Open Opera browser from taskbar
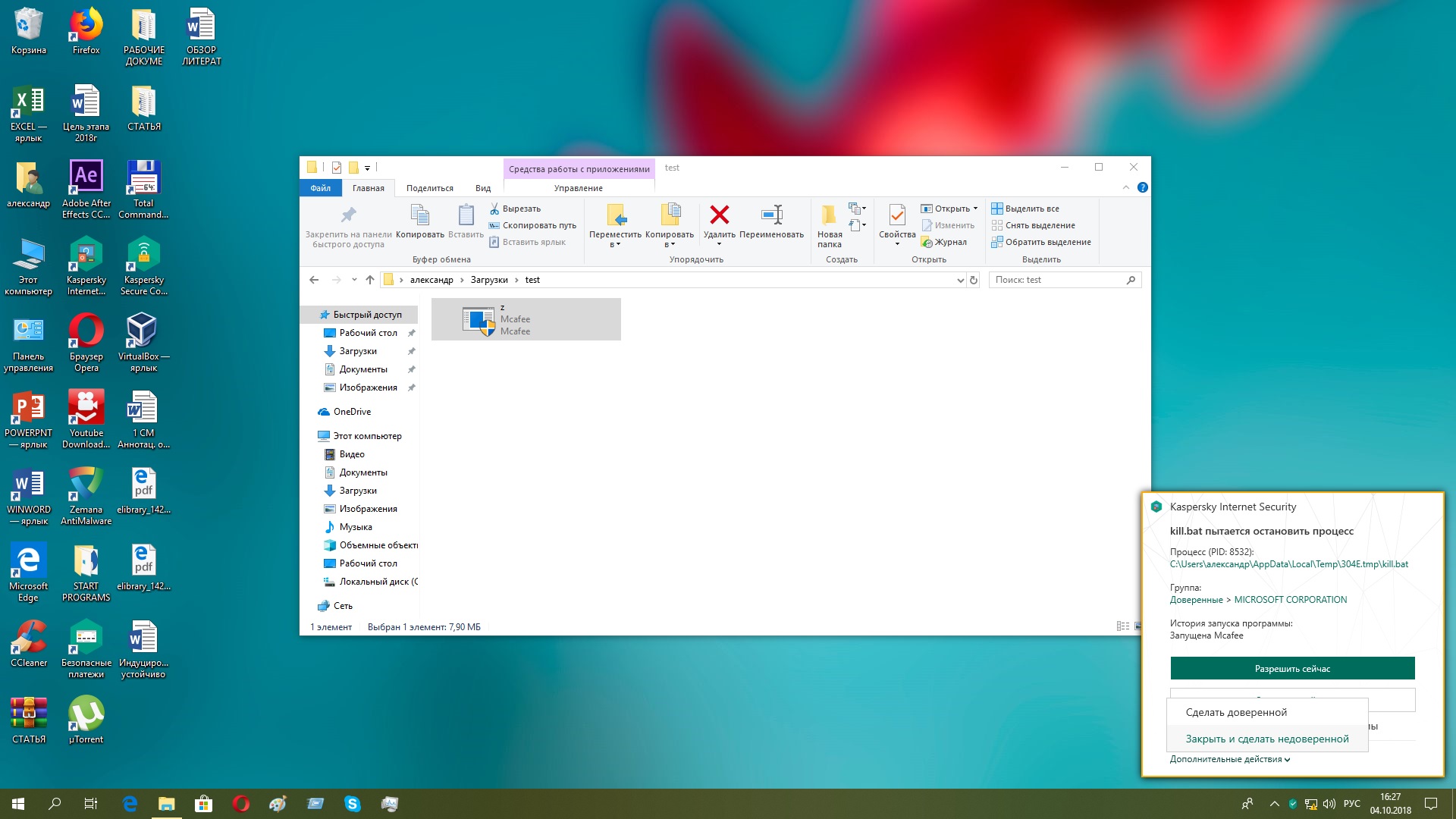The width and height of the screenshot is (1456, 819). (241, 804)
